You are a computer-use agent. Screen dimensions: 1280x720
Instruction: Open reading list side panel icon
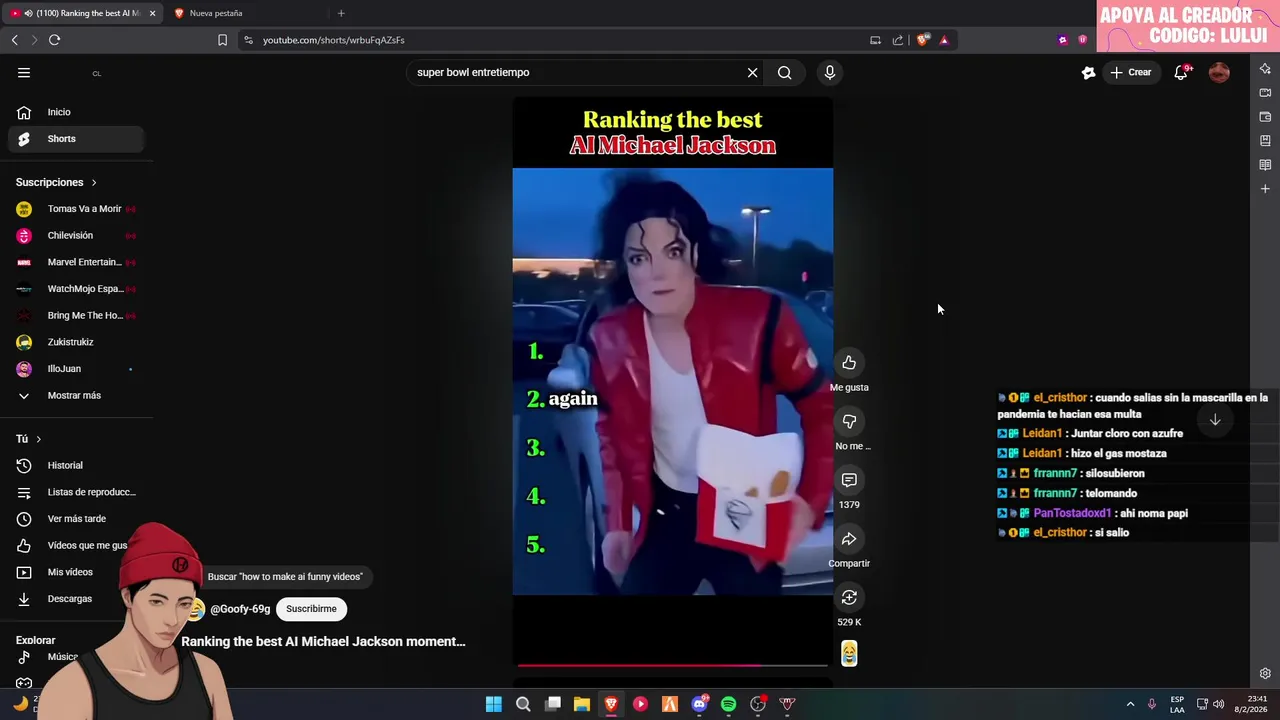pyautogui.click(x=1265, y=165)
